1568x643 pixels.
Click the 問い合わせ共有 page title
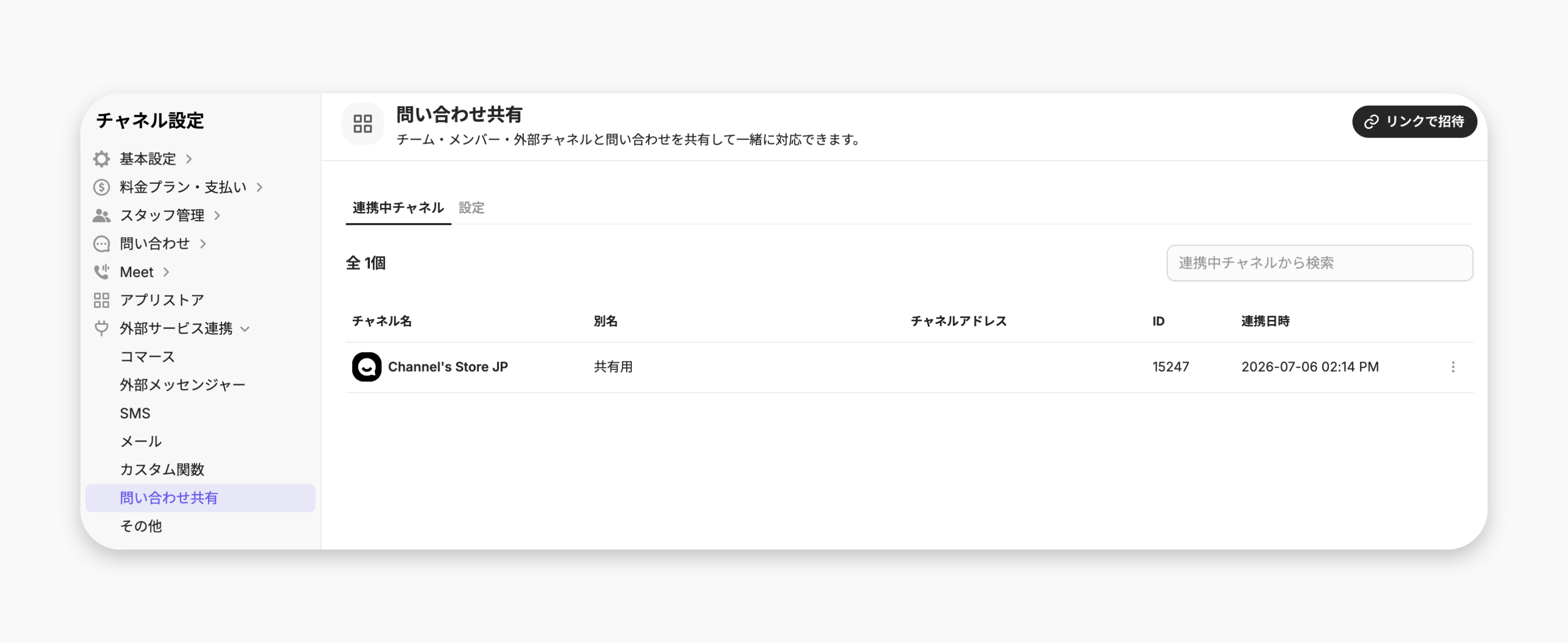(459, 115)
